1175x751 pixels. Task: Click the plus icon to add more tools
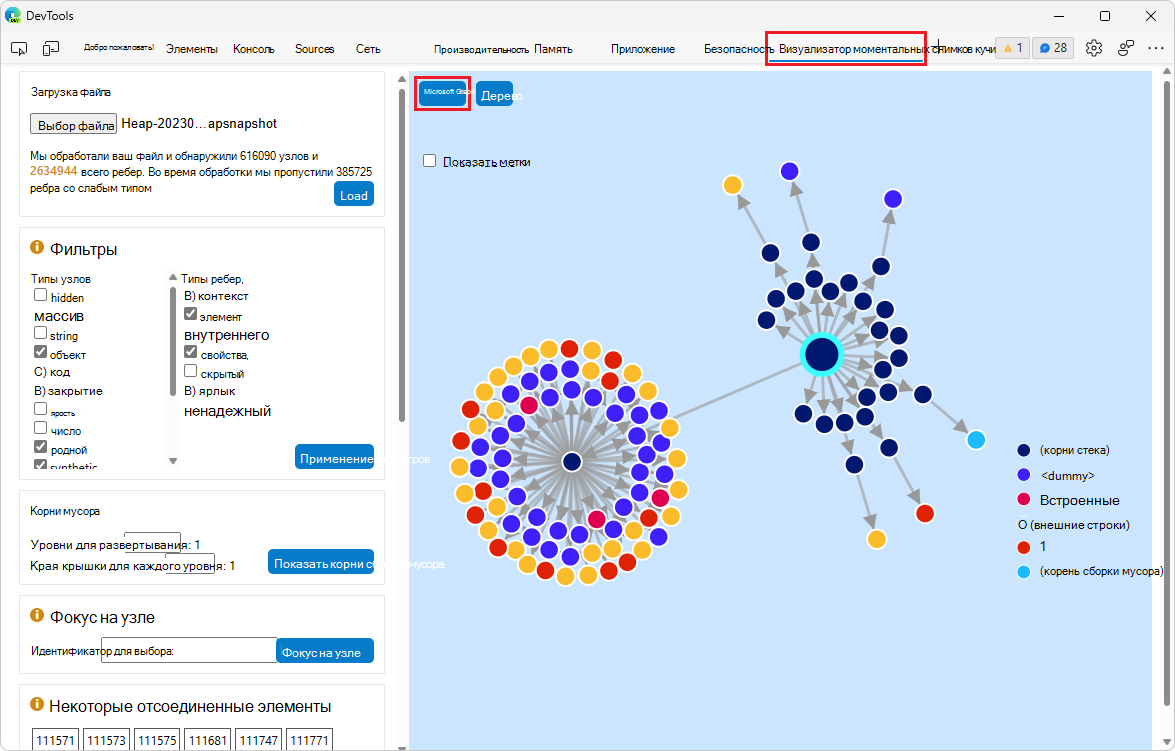[x=938, y=48]
